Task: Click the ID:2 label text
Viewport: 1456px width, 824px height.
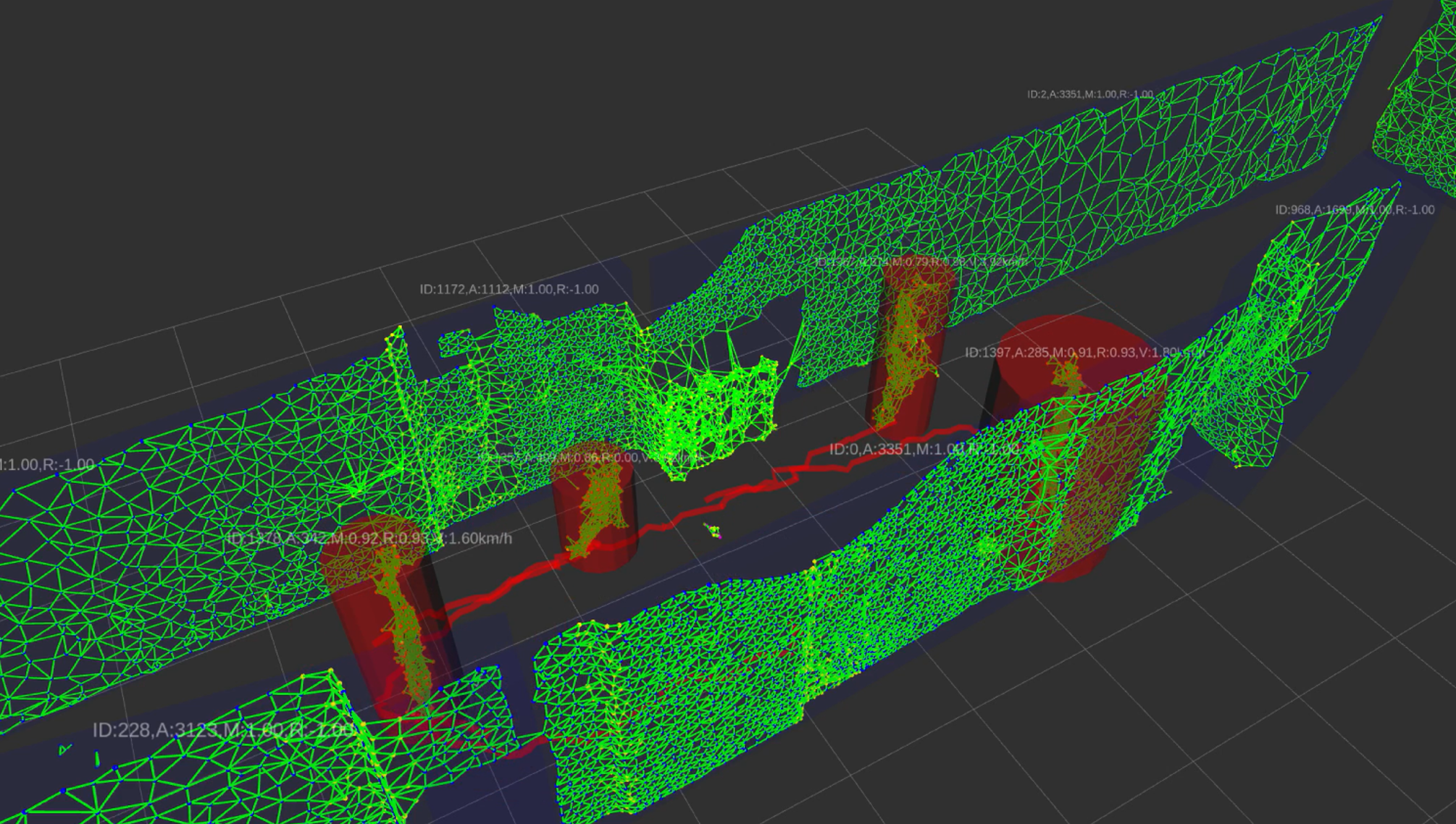Action: pyautogui.click(x=1089, y=95)
